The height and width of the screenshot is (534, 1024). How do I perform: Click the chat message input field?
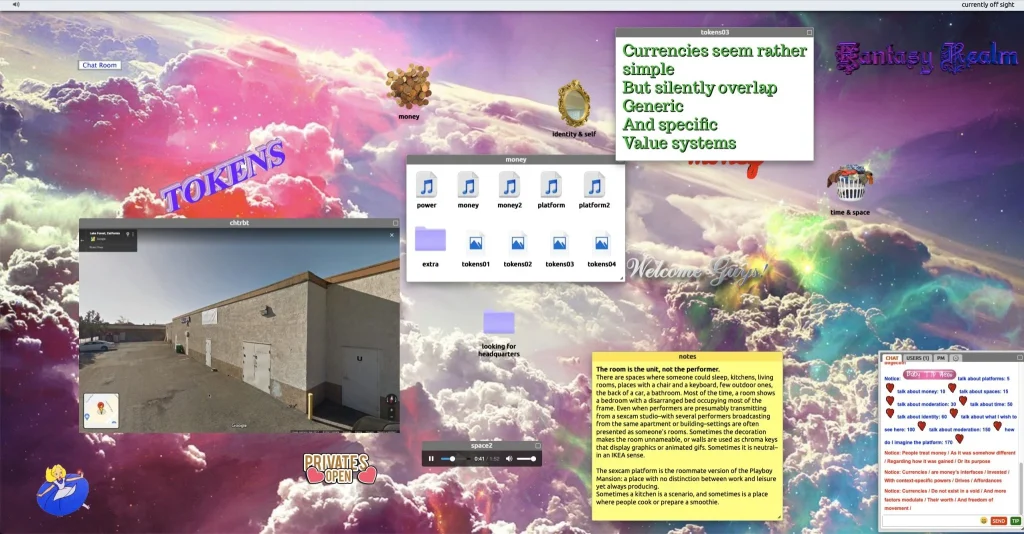[x=929, y=521]
